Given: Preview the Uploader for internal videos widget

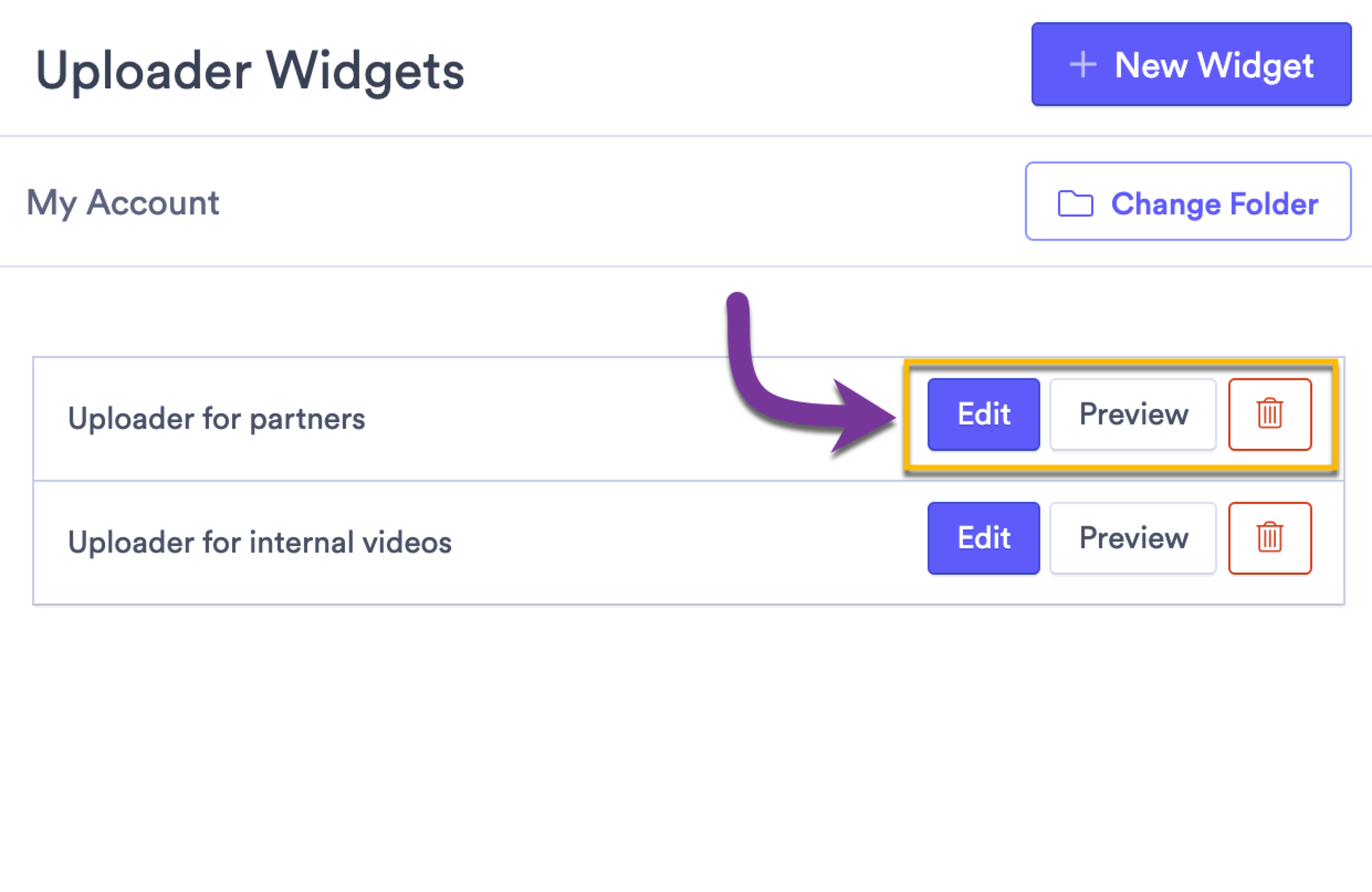Looking at the screenshot, I should 1133,538.
